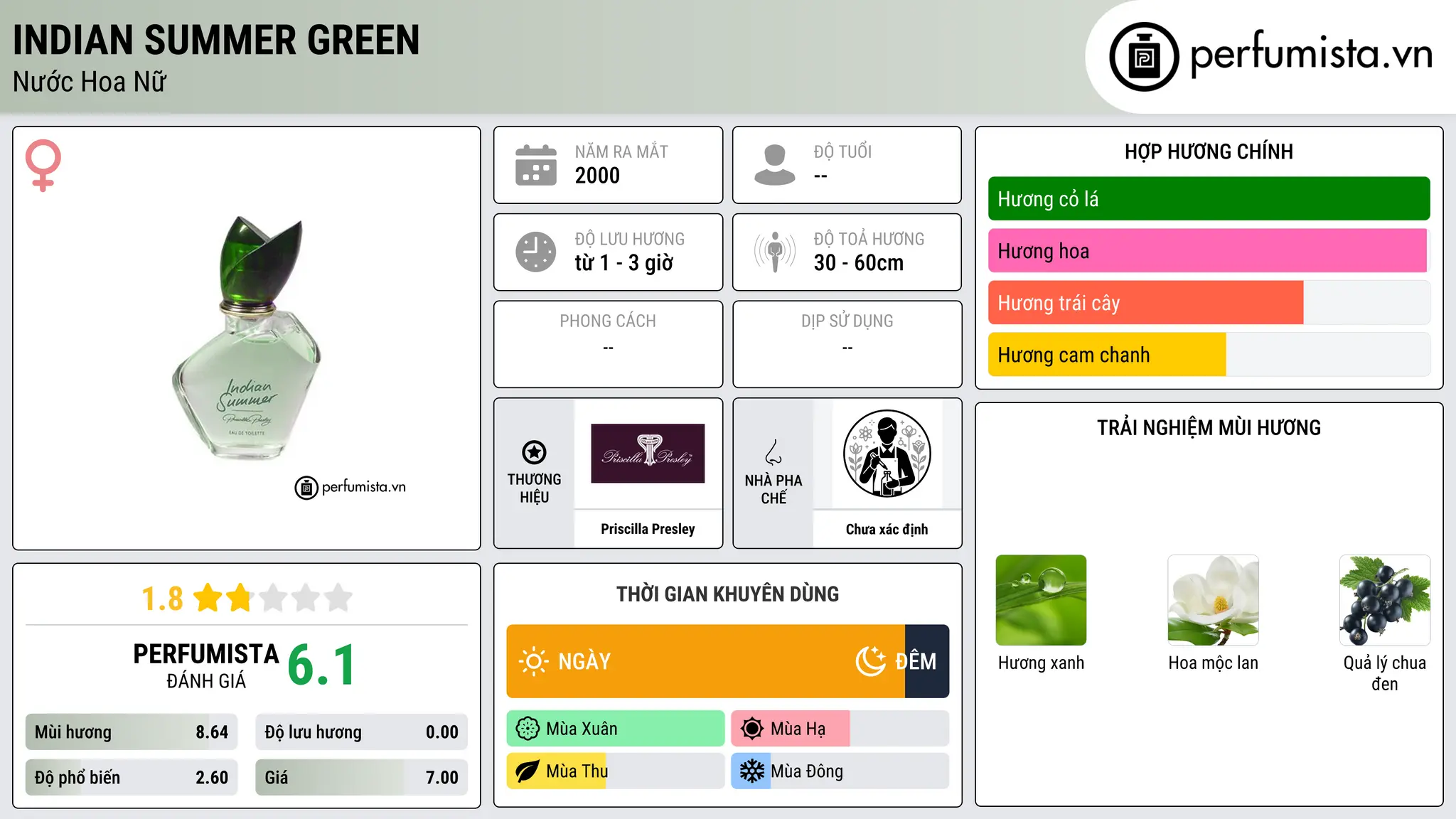The width and height of the screenshot is (1456, 819).
Task: Click the sillage value 30 - 60cm
Action: (x=859, y=263)
